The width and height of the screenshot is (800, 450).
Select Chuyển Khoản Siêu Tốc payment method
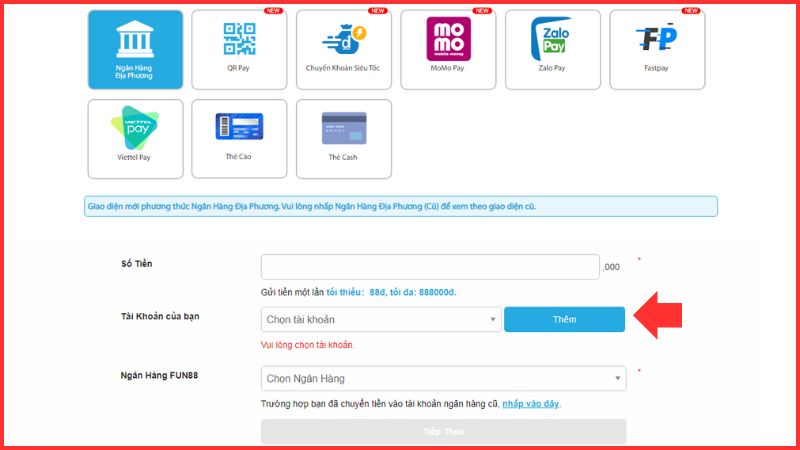coord(343,48)
